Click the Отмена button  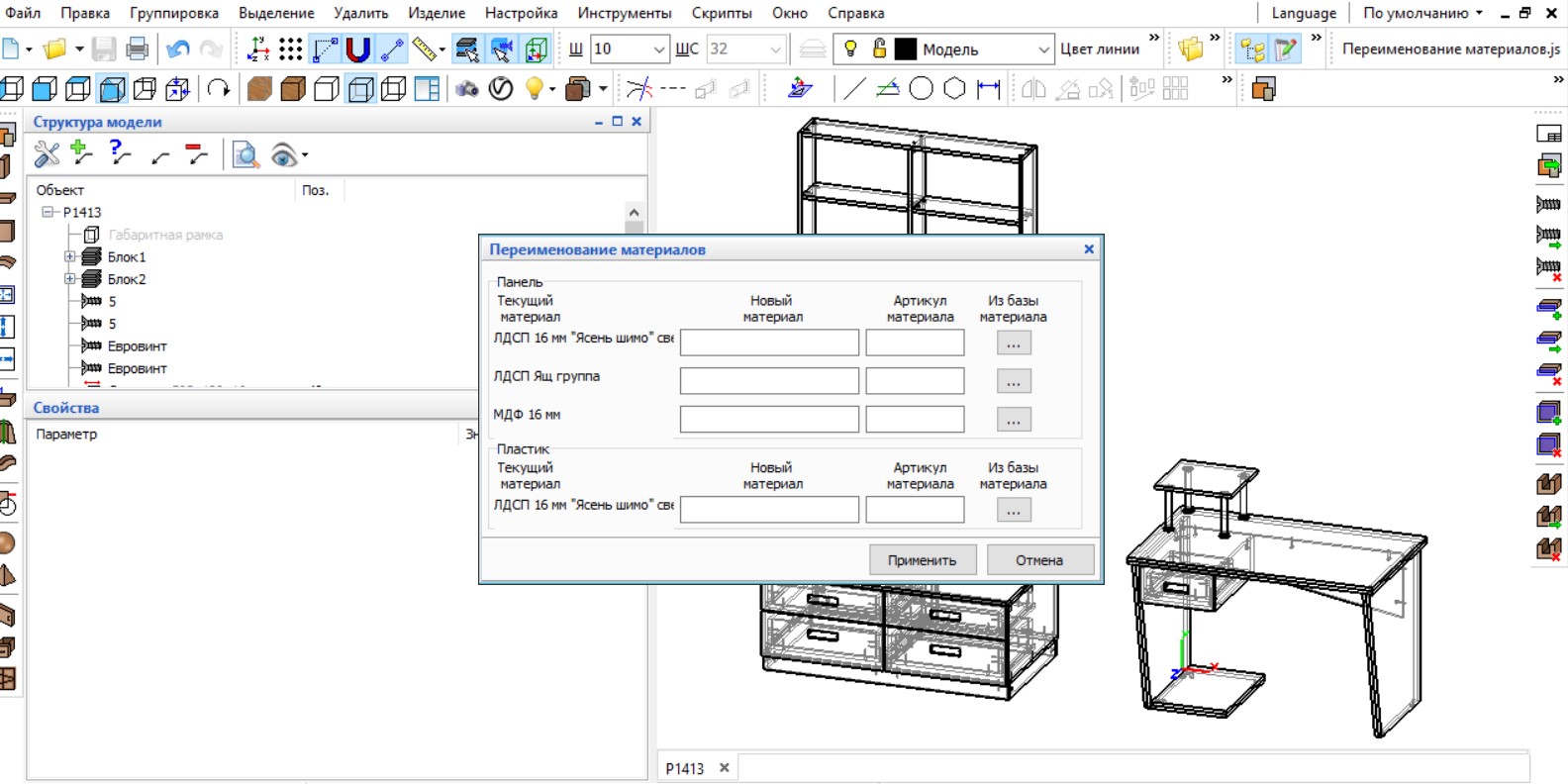(x=1039, y=560)
